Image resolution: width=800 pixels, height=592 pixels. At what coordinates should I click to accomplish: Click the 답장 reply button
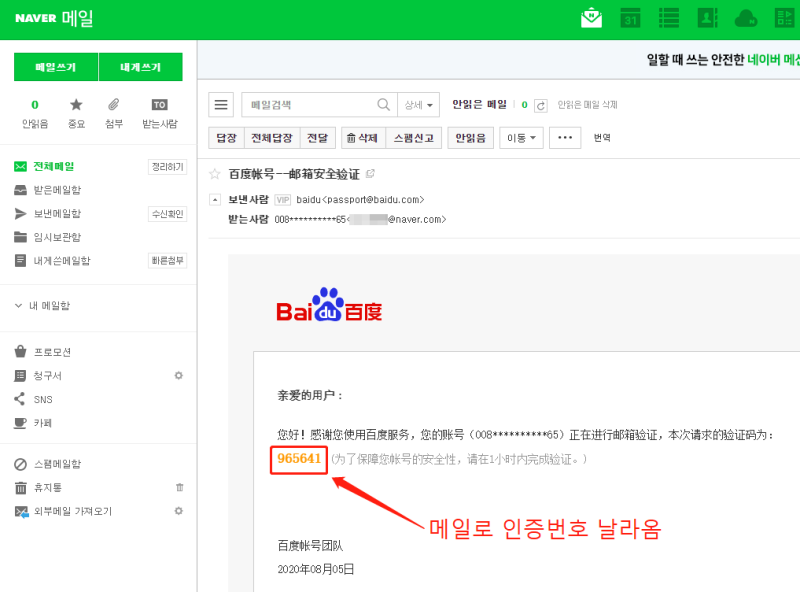point(227,138)
